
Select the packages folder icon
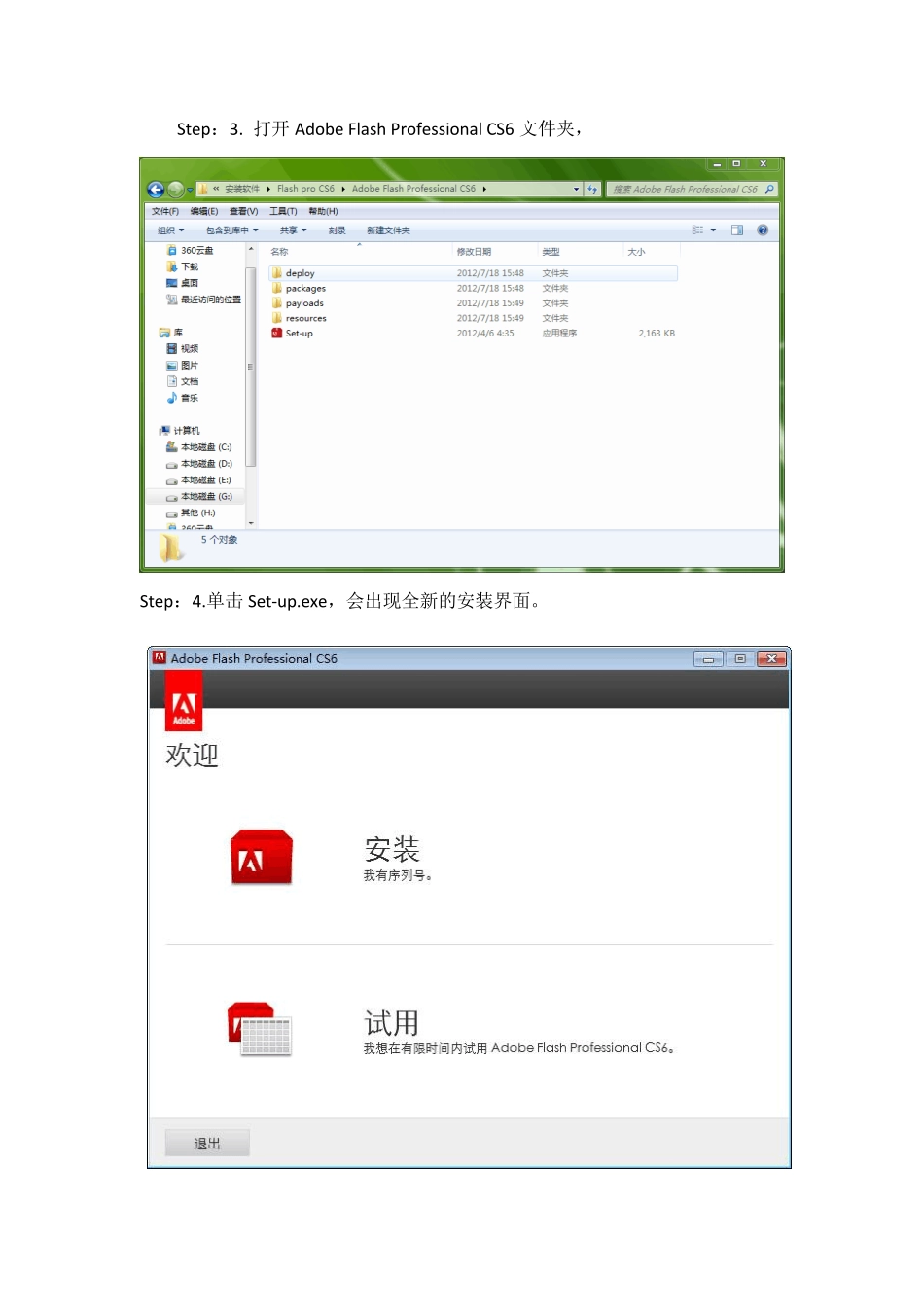click(x=277, y=288)
